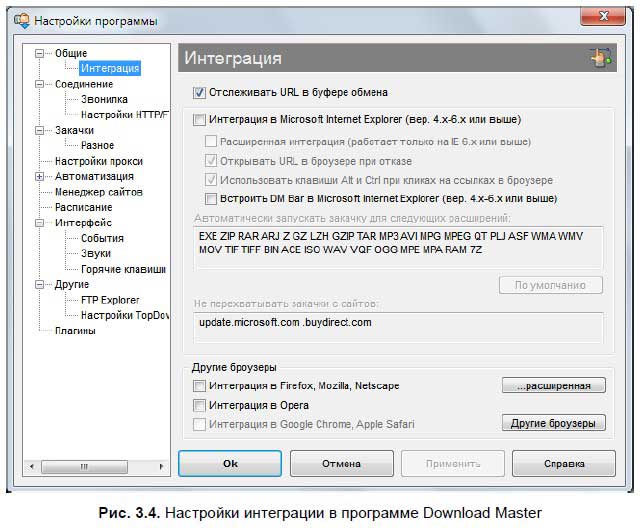Open 'Менеджер сайтов' settings section
This screenshot has width=641, height=528.
pyautogui.click(x=98, y=192)
